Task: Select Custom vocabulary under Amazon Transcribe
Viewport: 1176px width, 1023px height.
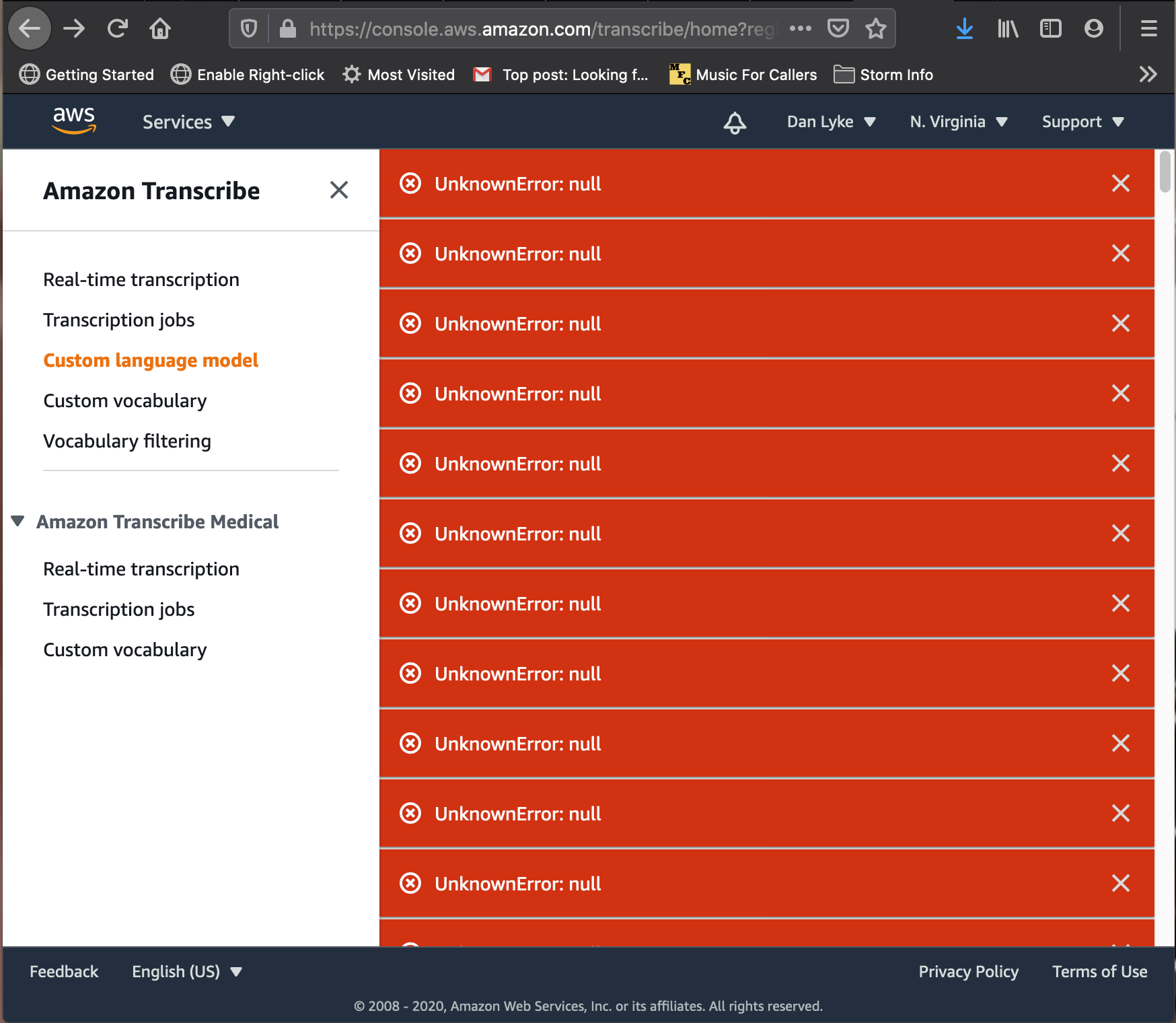Action: [125, 401]
